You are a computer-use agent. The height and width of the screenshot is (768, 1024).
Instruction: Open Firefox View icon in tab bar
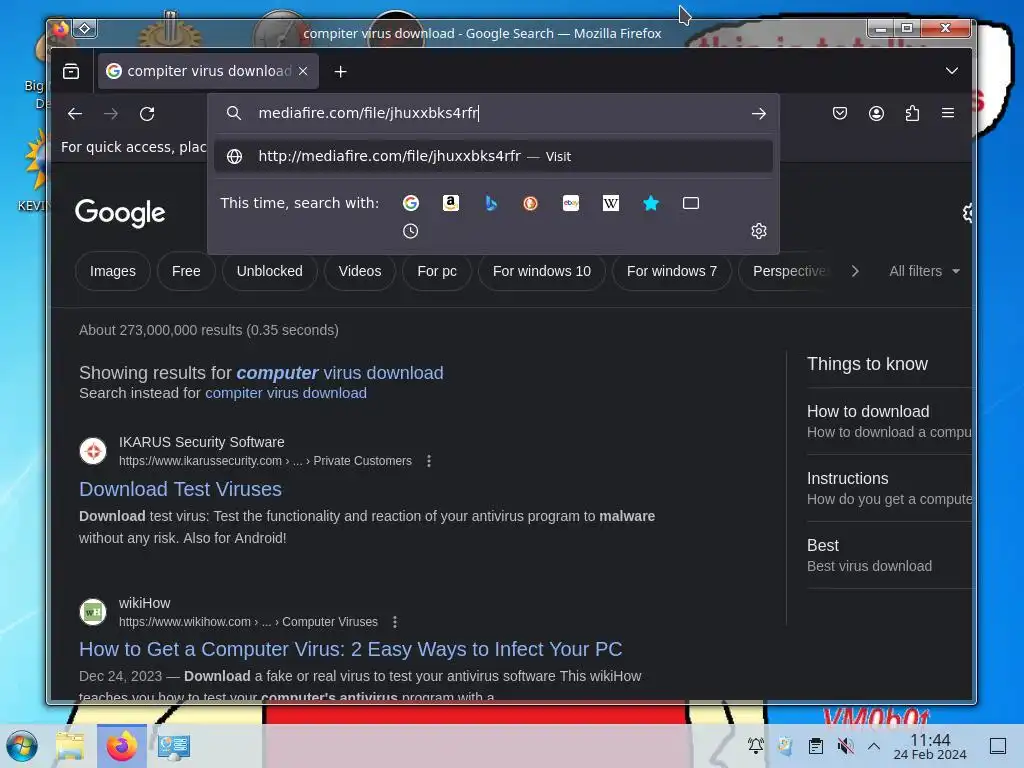pyautogui.click(x=71, y=71)
